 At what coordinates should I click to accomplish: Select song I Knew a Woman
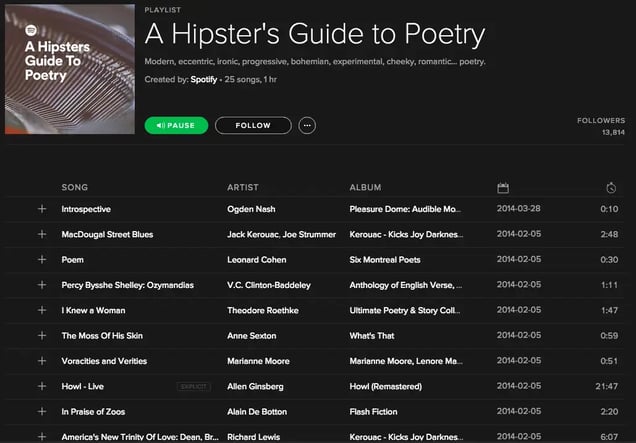click(93, 310)
